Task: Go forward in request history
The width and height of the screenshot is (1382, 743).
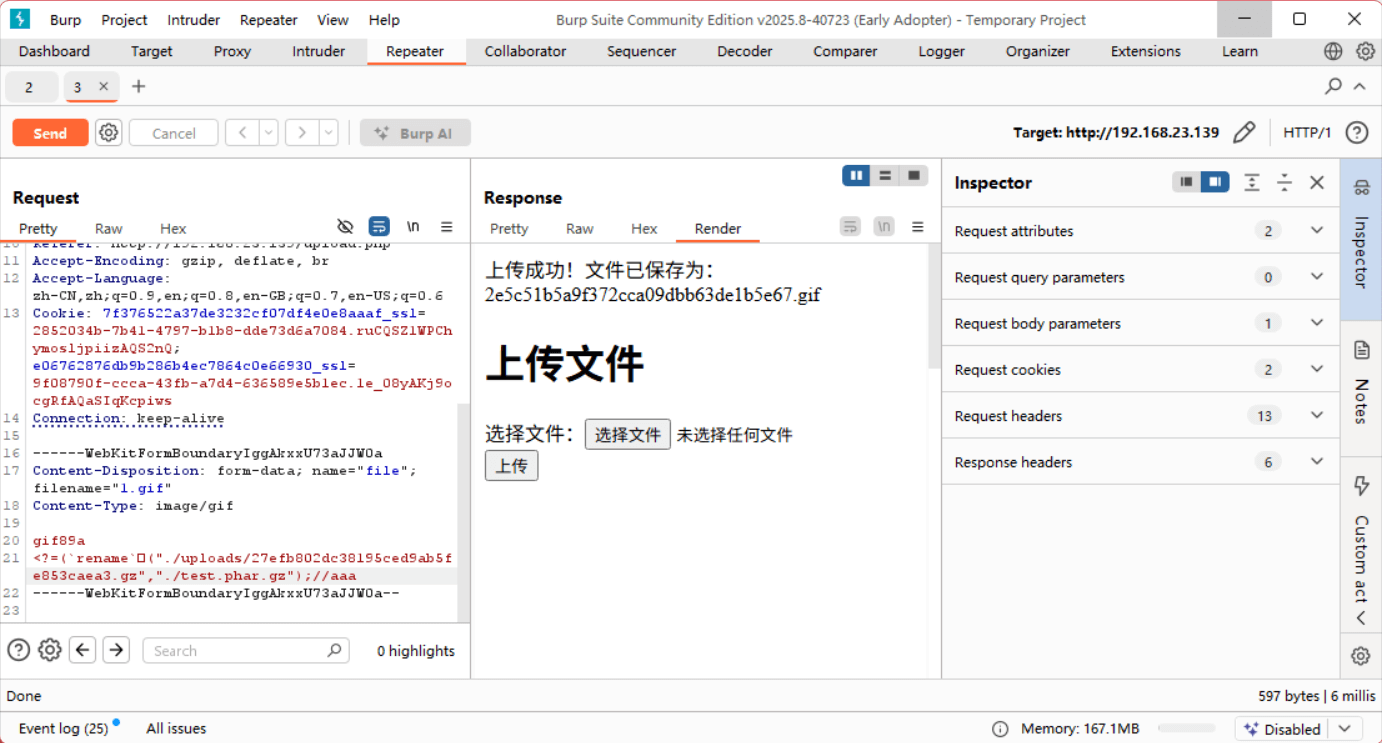Action: click(x=302, y=133)
